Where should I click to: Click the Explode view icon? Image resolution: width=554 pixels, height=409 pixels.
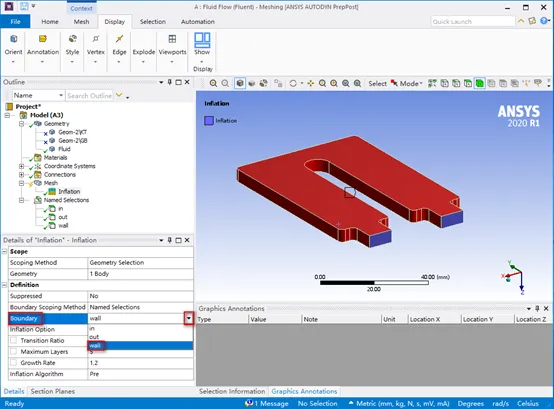pos(143,52)
